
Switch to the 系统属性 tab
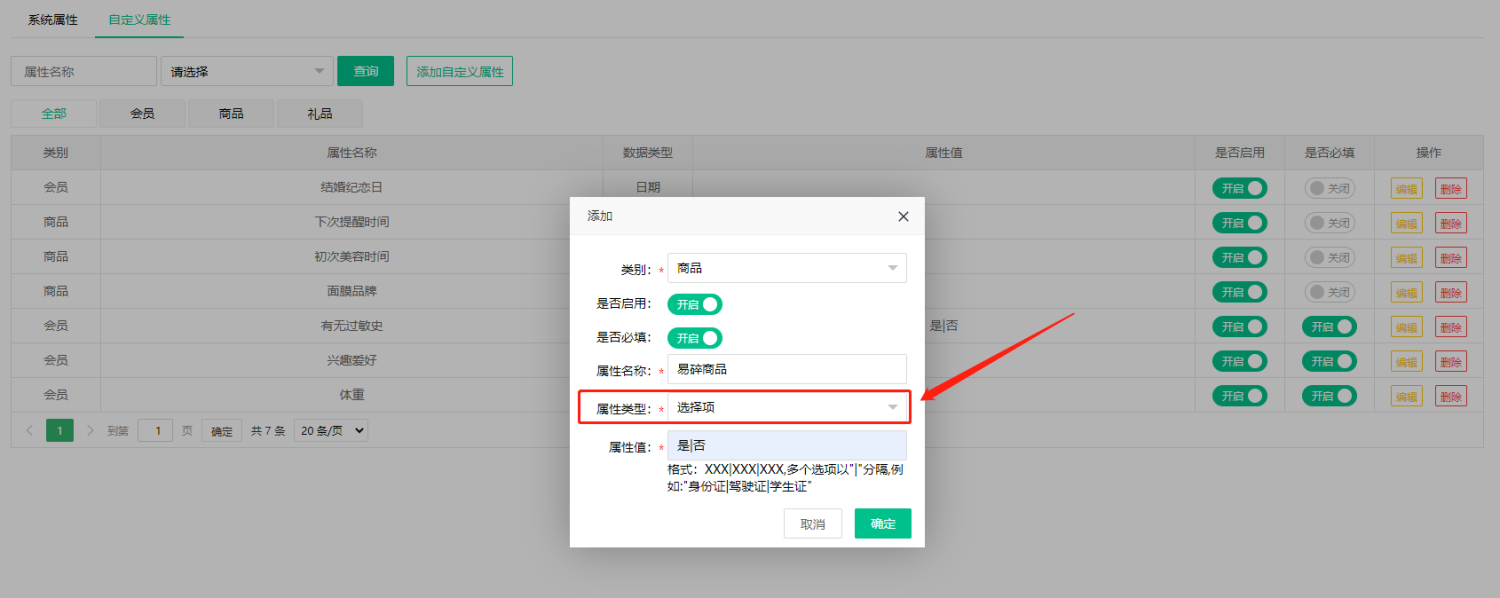tap(51, 19)
